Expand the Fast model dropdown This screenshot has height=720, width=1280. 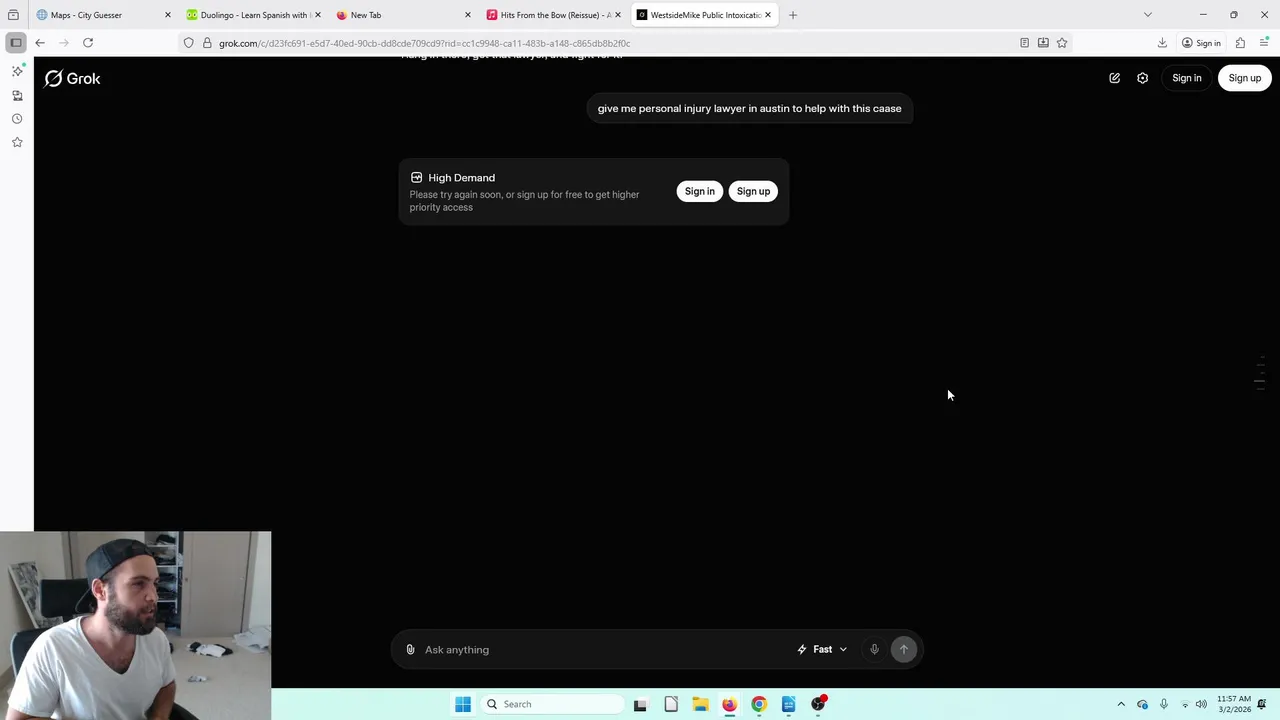(822, 650)
